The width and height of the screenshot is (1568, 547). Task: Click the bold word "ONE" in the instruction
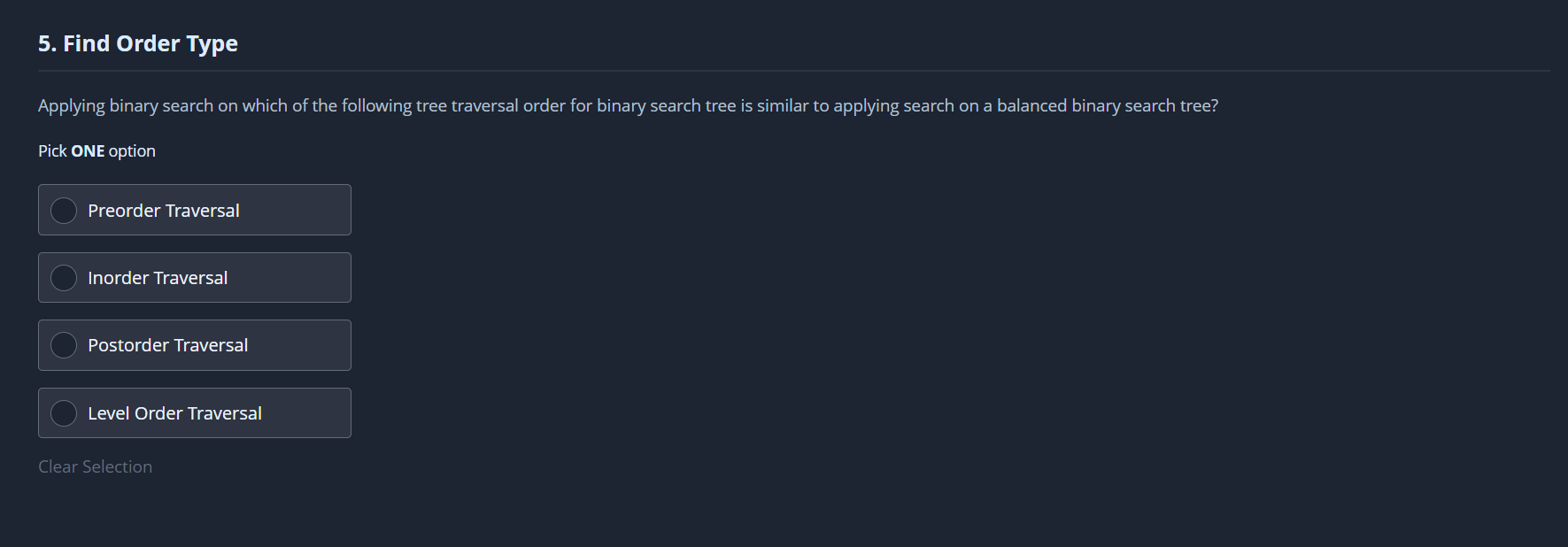coord(88,151)
